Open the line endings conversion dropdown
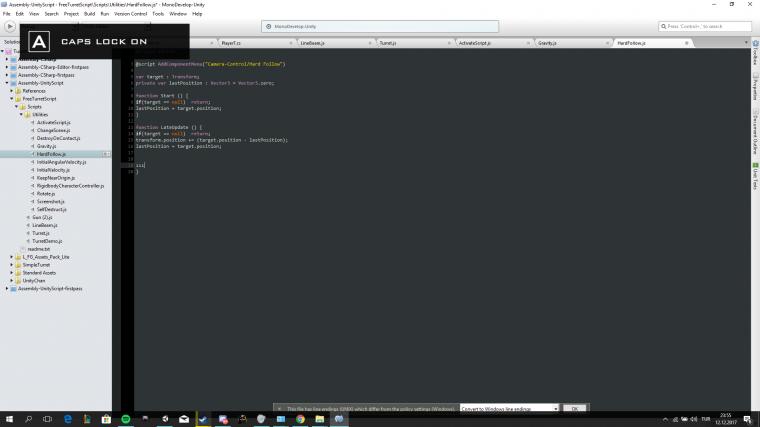Viewport: 760px width, 427px height. [x=509, y=409]
